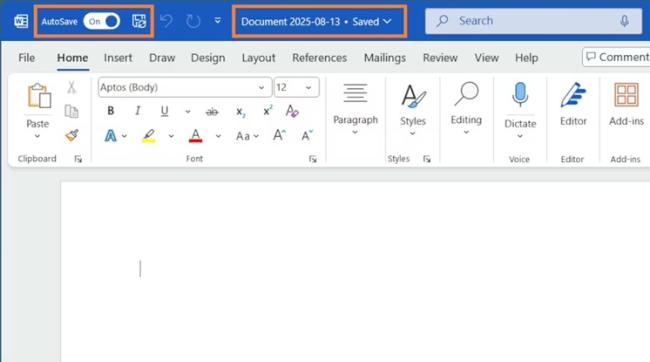Click into the Search box
The height and width of the screenshot is (362, 650).
533,21
